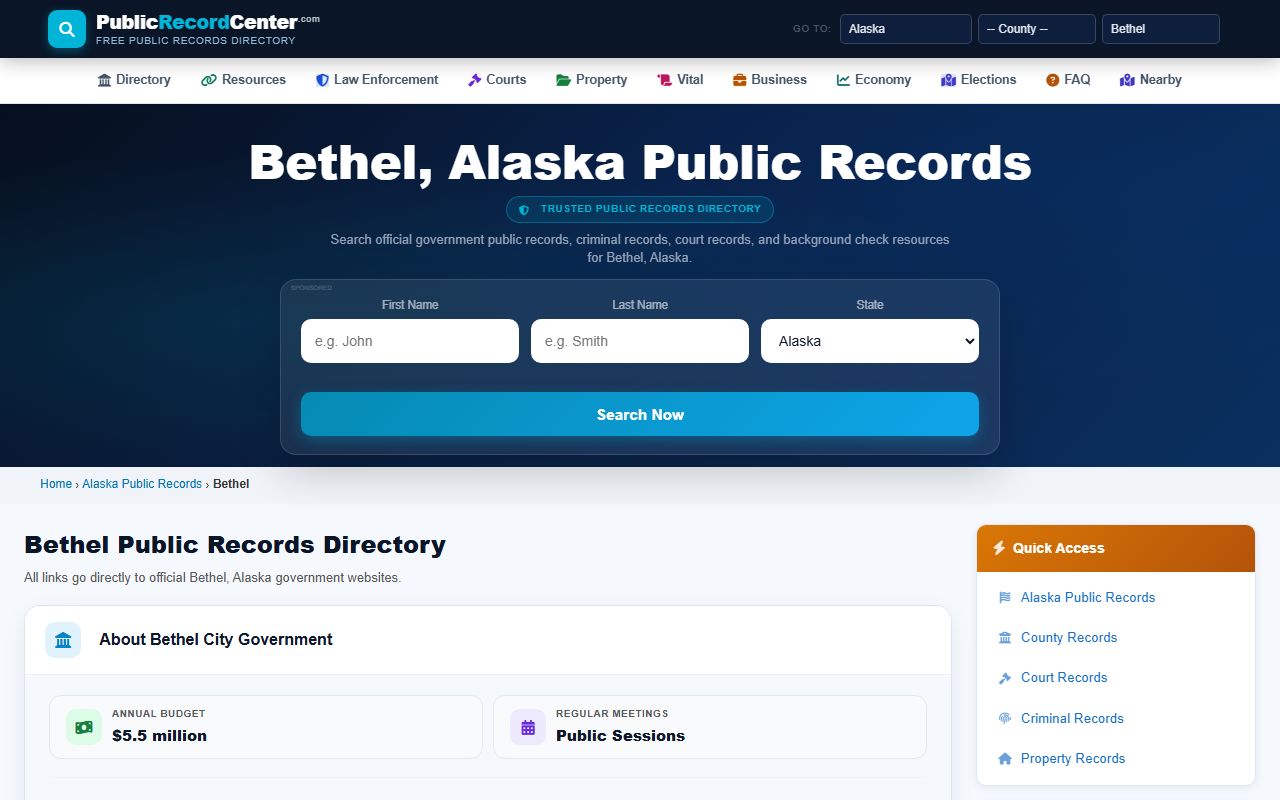Screen dimensions: 1280x800
Task: Open the Nearby nav item
Action: pyautogui.click(x=1151, y=80)
